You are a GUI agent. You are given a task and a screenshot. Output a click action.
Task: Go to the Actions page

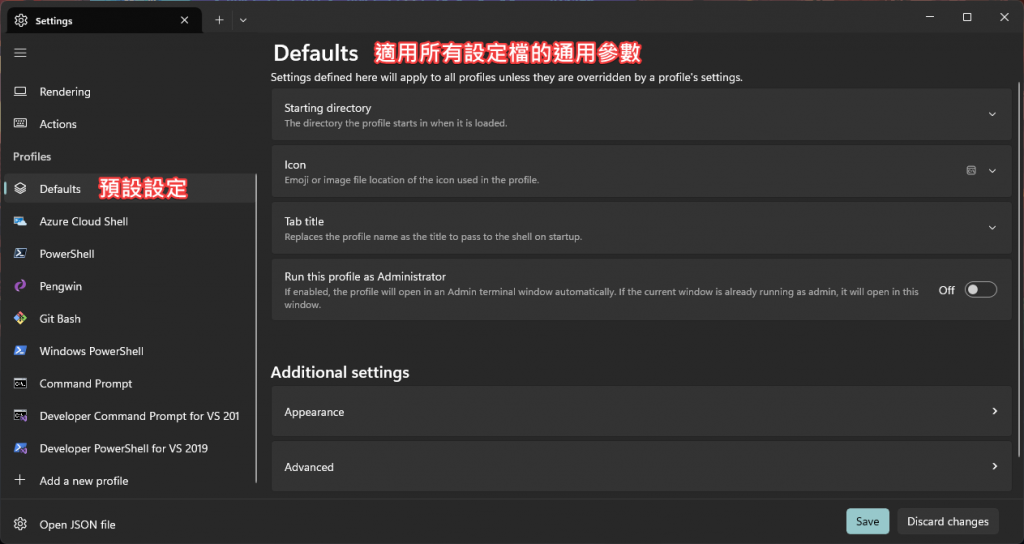[x=129, y=123]
